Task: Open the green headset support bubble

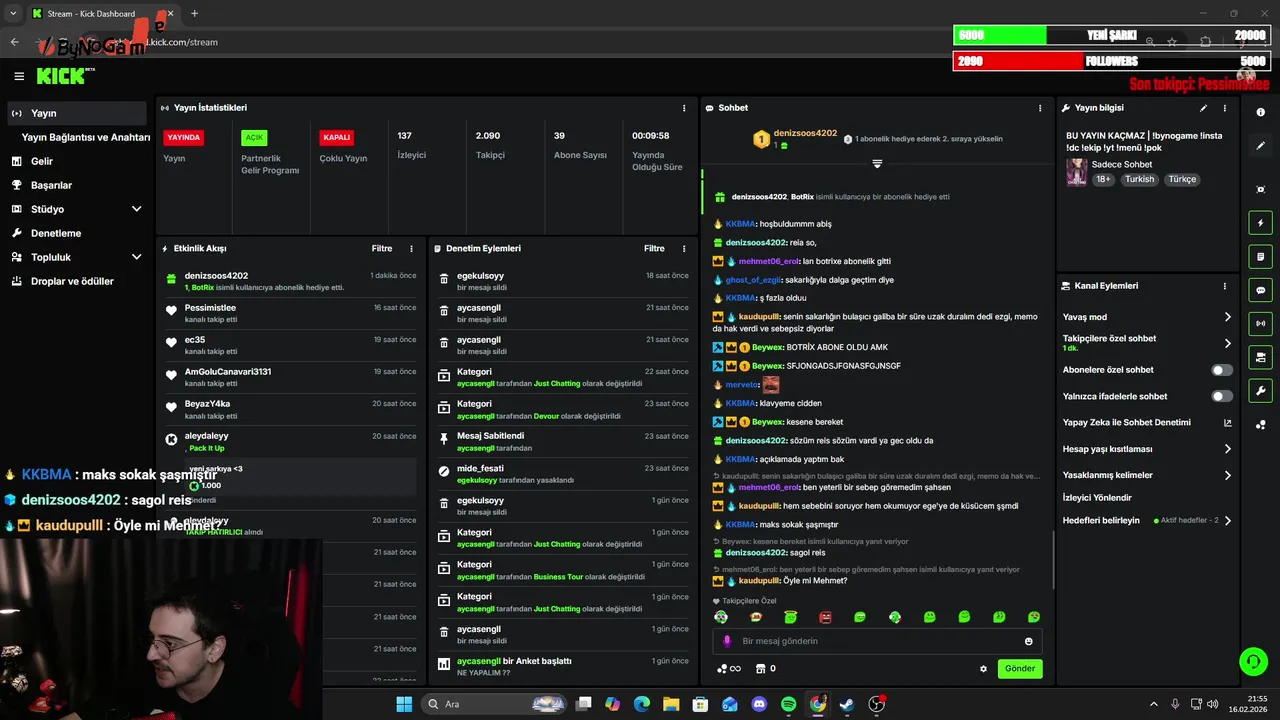Action: [x=1253, y=661]
